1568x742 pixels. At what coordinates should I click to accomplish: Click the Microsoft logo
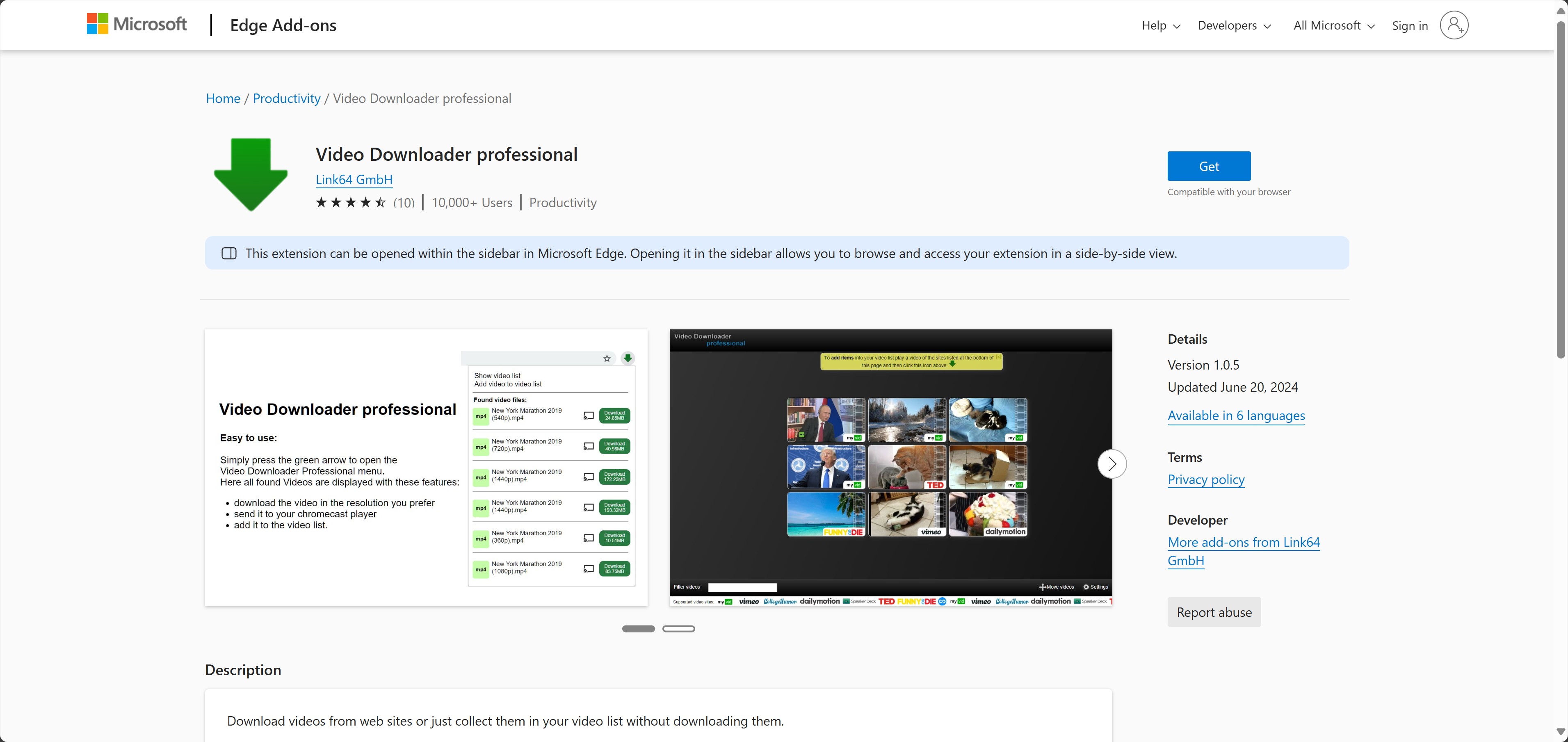click(x=136, y=24)
